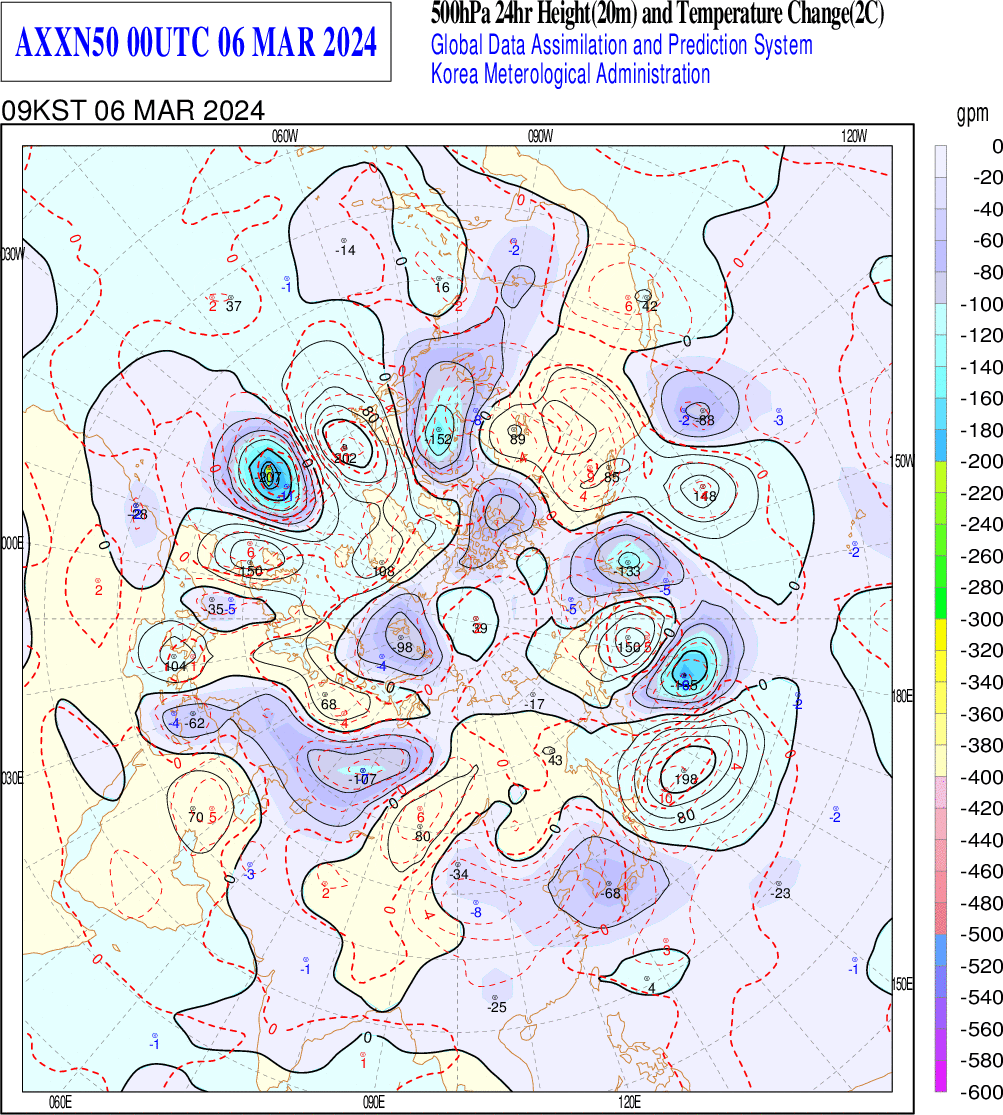Click the "090W" longitude label
This screenshot has width=1003, height=1115.
click(x=540, y=137)
